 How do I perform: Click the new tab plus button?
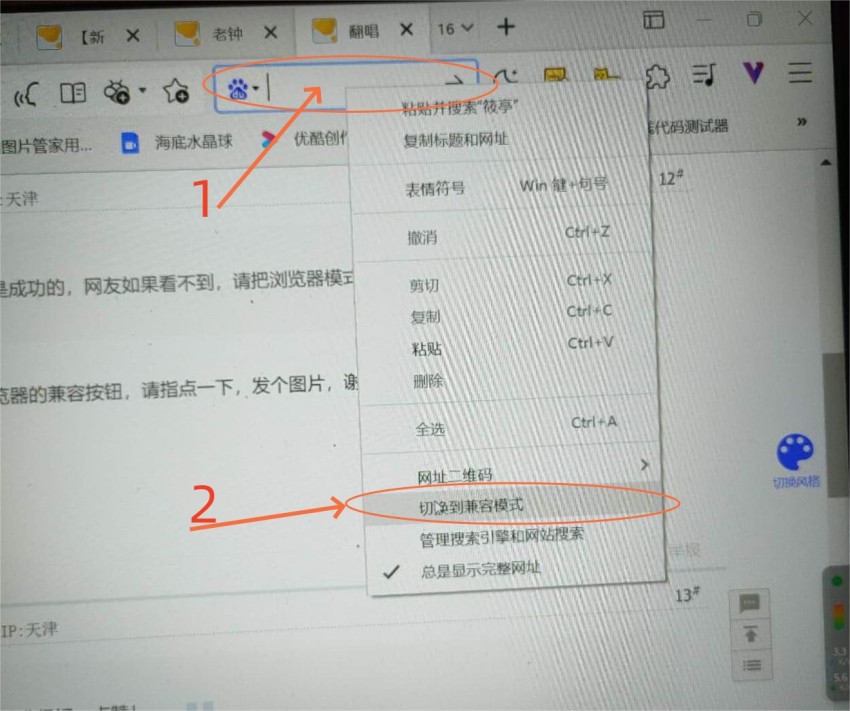(x=506, y=27)
